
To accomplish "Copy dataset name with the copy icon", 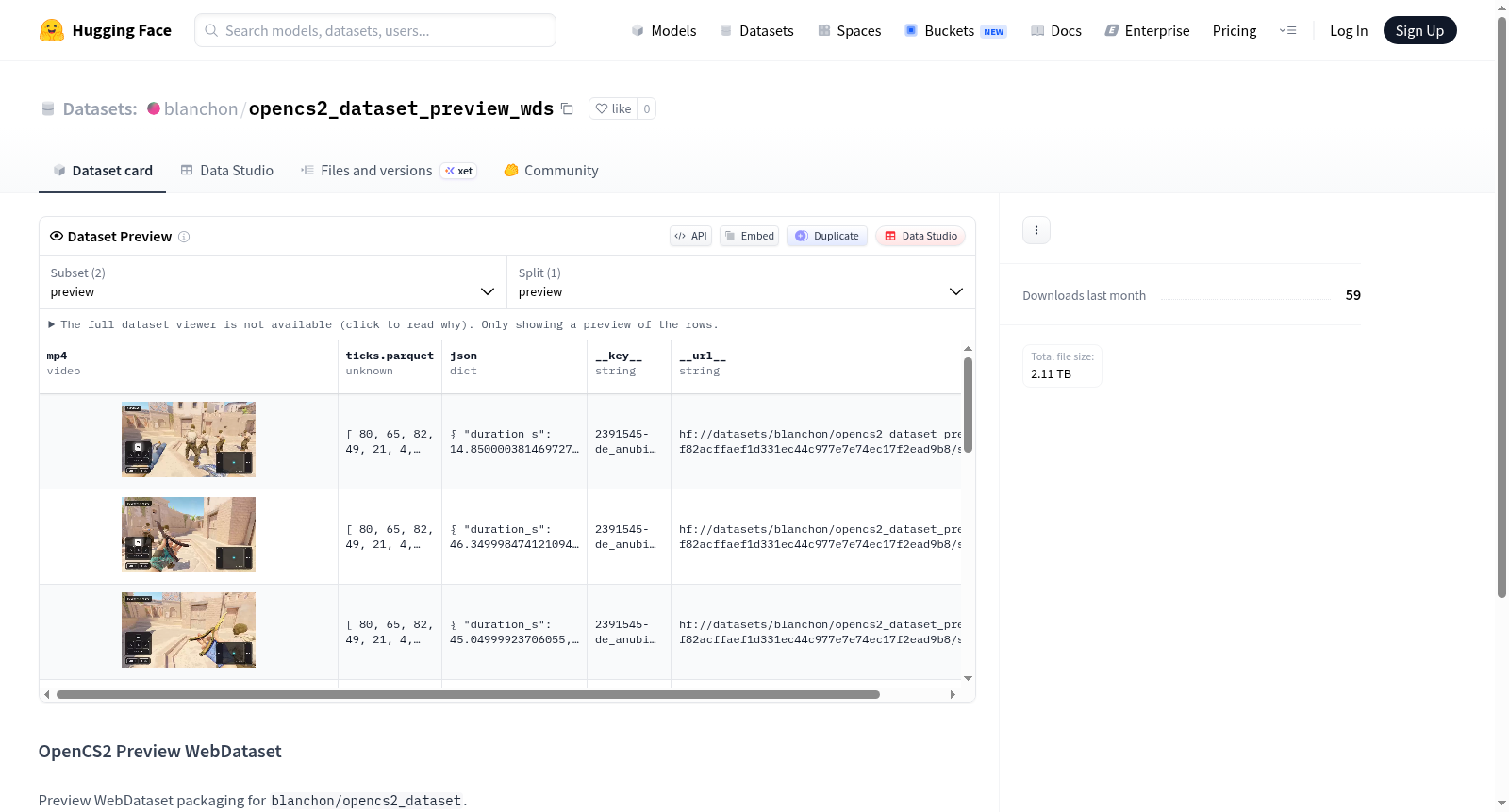I will tap(567, 108).
